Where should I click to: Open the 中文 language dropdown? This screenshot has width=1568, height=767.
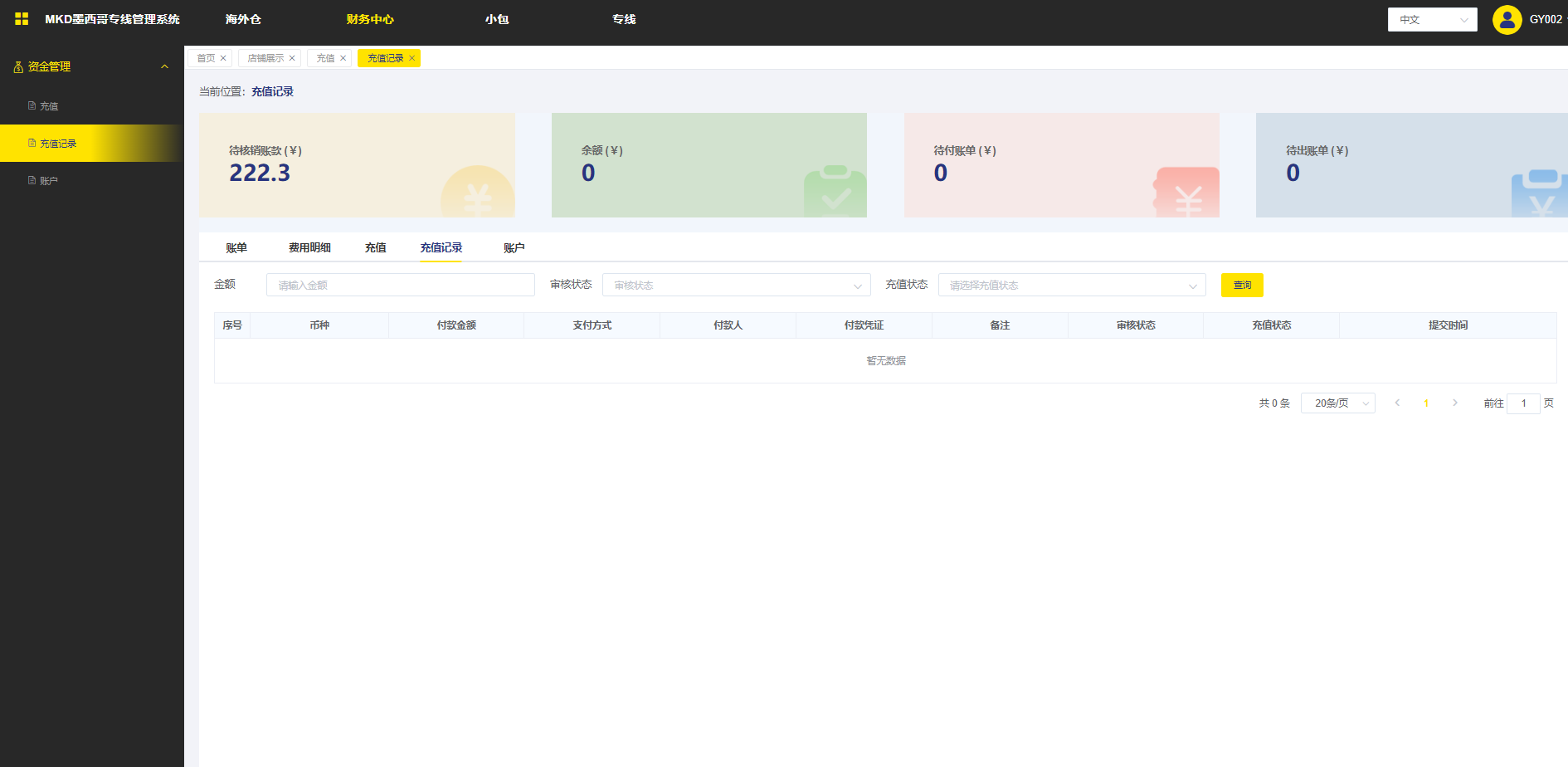(x=1432, y=20)
